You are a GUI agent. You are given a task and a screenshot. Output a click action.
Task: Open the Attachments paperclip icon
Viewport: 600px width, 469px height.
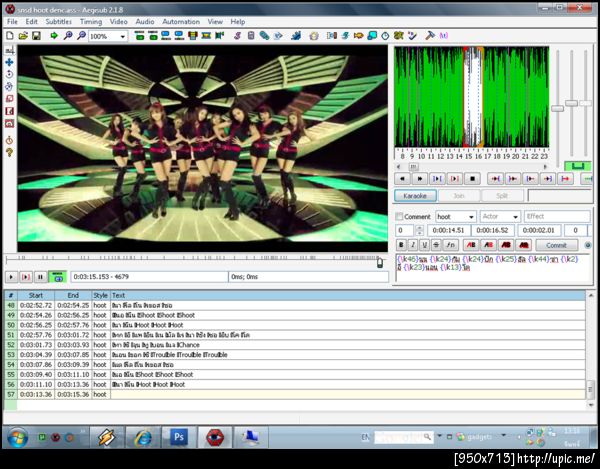point(264,36)
